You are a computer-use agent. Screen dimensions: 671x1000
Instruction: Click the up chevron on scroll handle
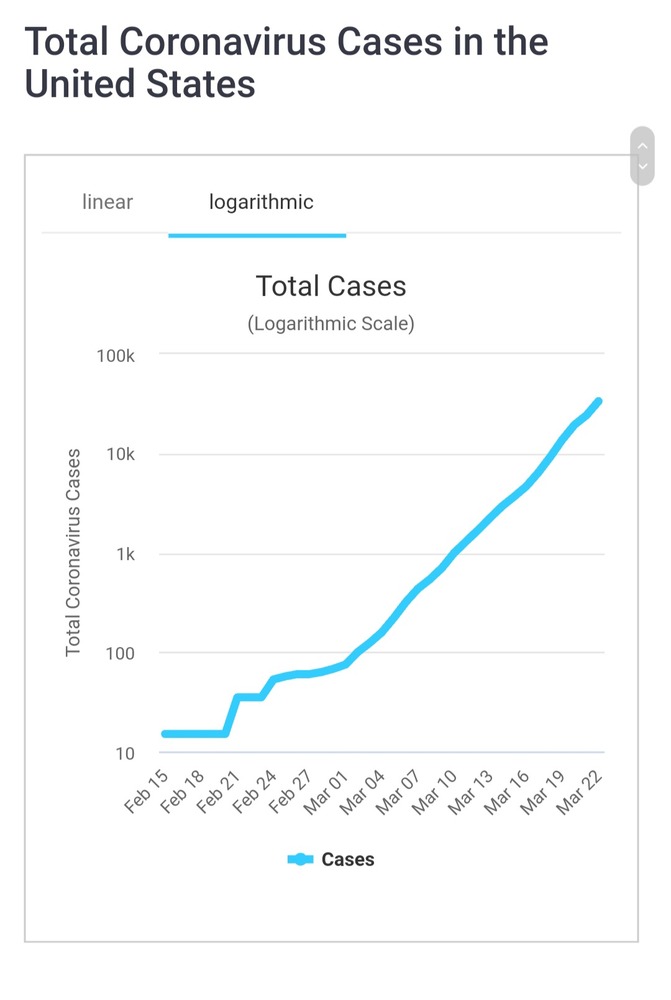[x=642, y=146]
